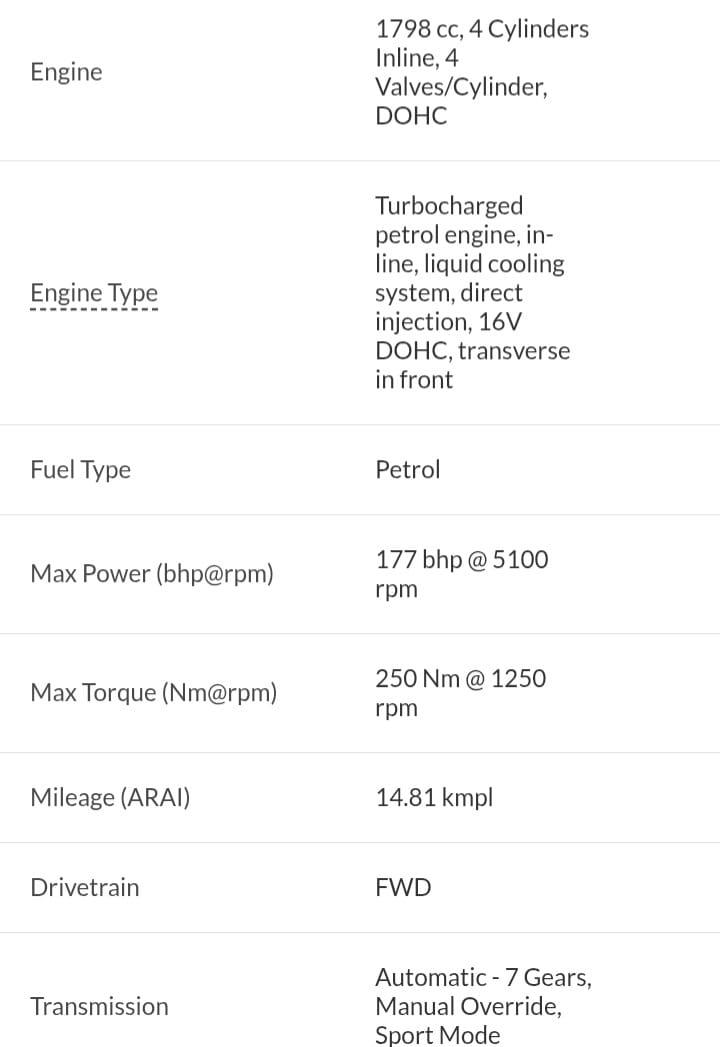The width and height of the screenshot is (720, 1047).
Task: Select the Mileage (ARAI) label
Action: tap(110, 797)
